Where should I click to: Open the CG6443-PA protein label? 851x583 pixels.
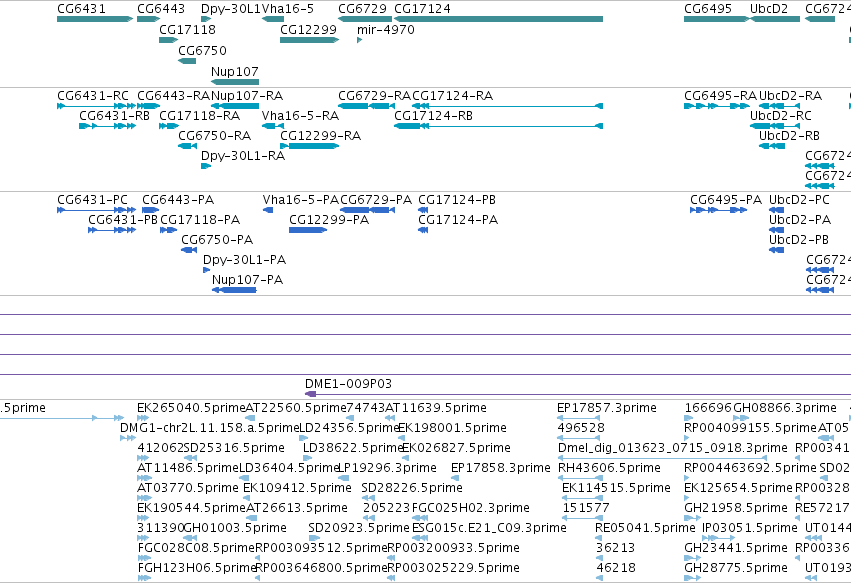(x=178, y=200)
